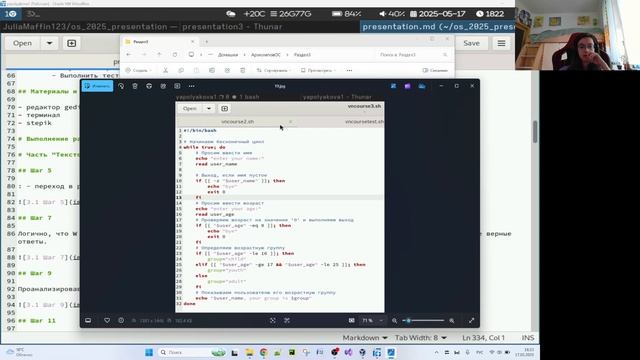Click the cut scissors icon in file explorer
Image resolution: width=640 pixels, height=360 pixels.
[x=165, y=70]
